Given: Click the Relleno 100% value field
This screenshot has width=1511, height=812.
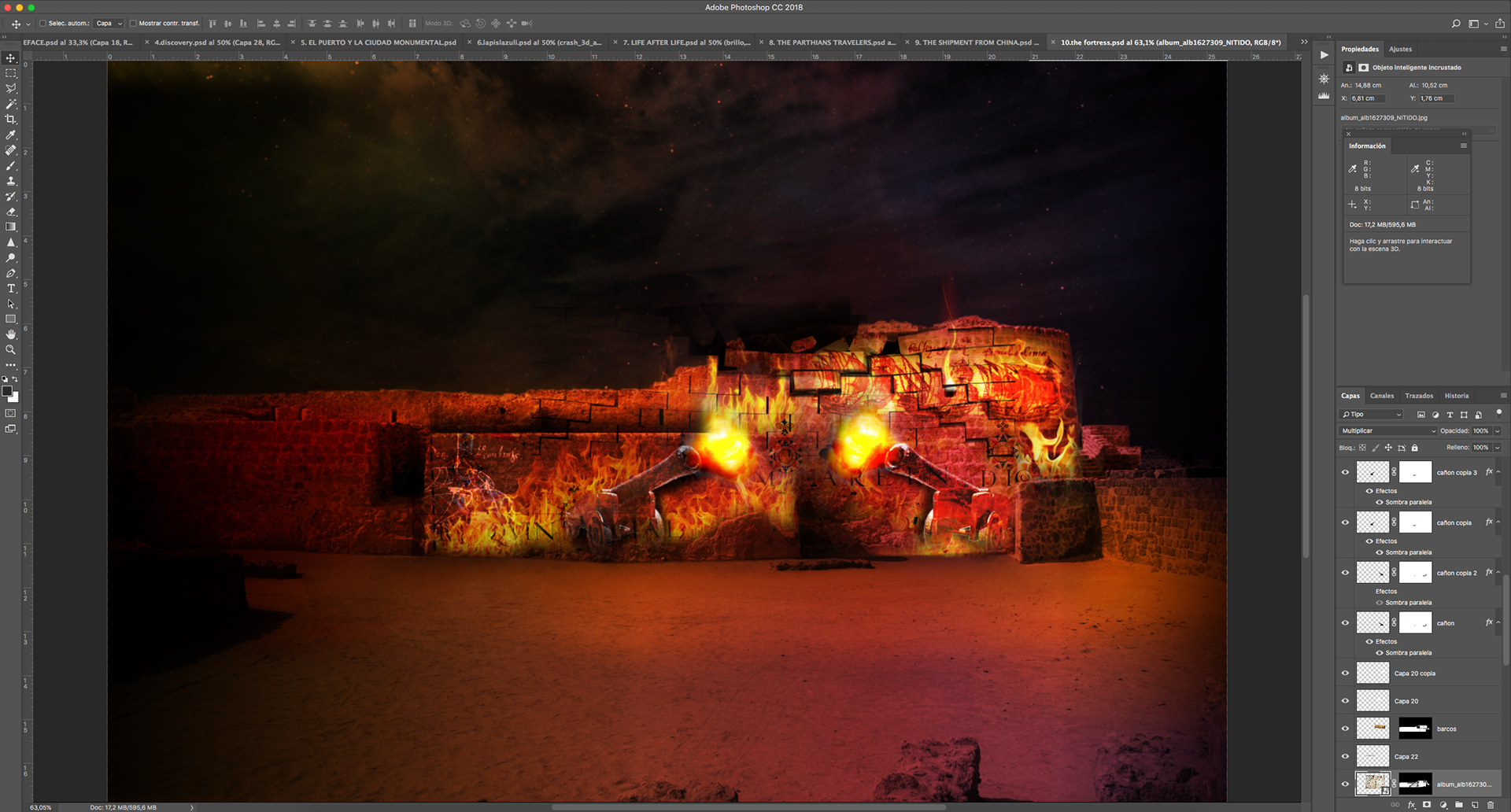Looking at the screenshot, I should tap(1481, 448).
